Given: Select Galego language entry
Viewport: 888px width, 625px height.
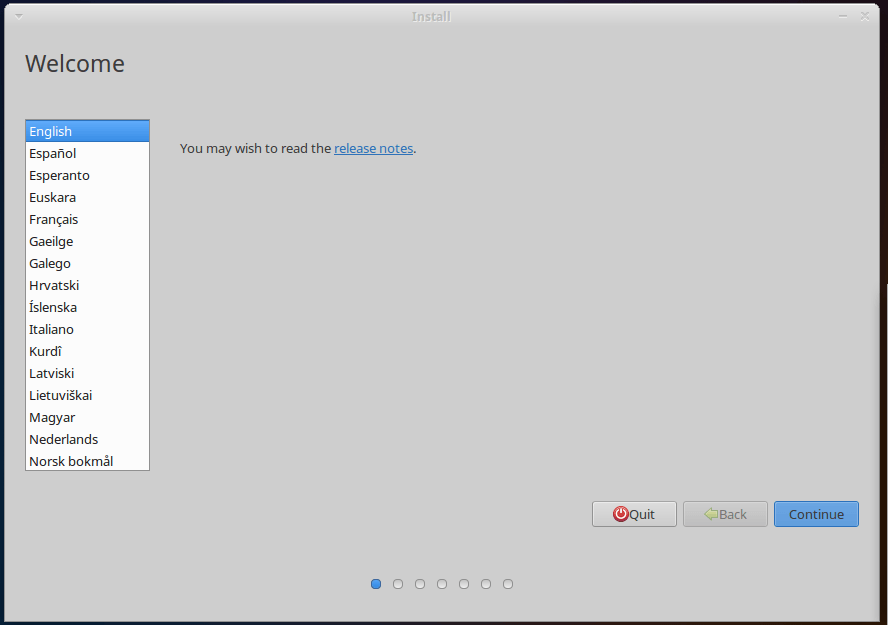Looking at the screenshot, I should coord(87,264).
